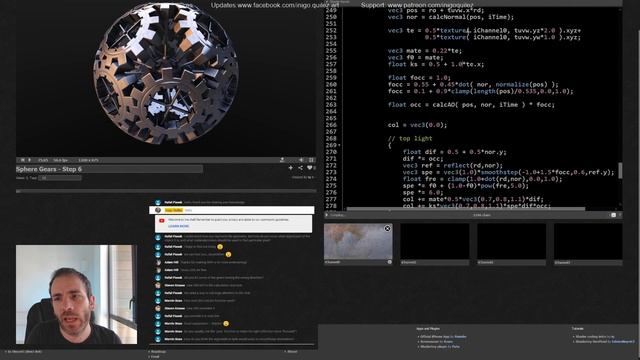
Task: Click the webcam video of the streamer
Action: click(x=77, y=294)
